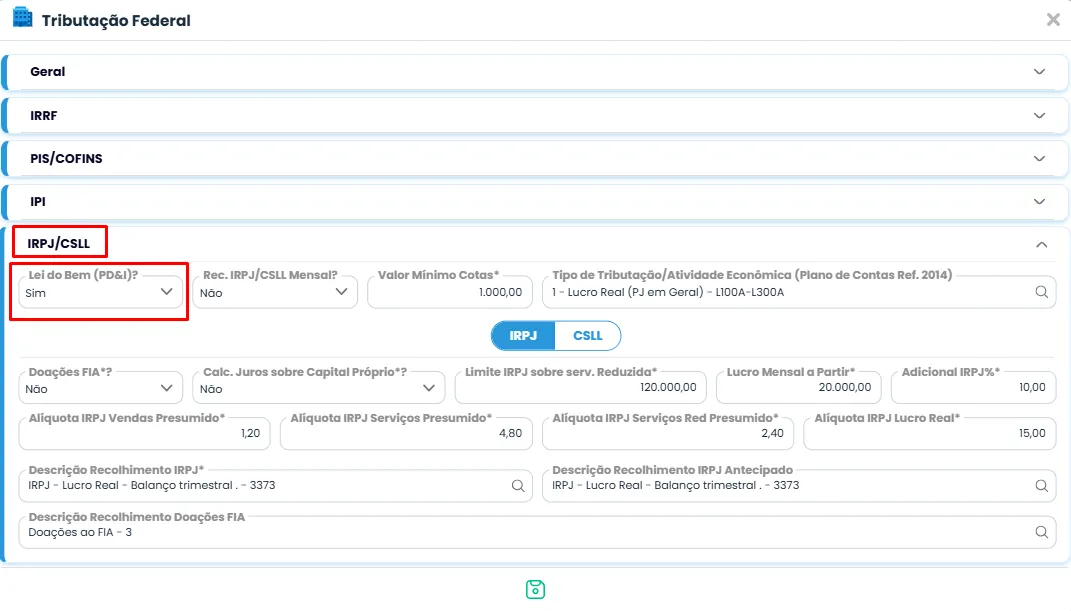Expand the PIS/COFINS section

tap(536, 158)
